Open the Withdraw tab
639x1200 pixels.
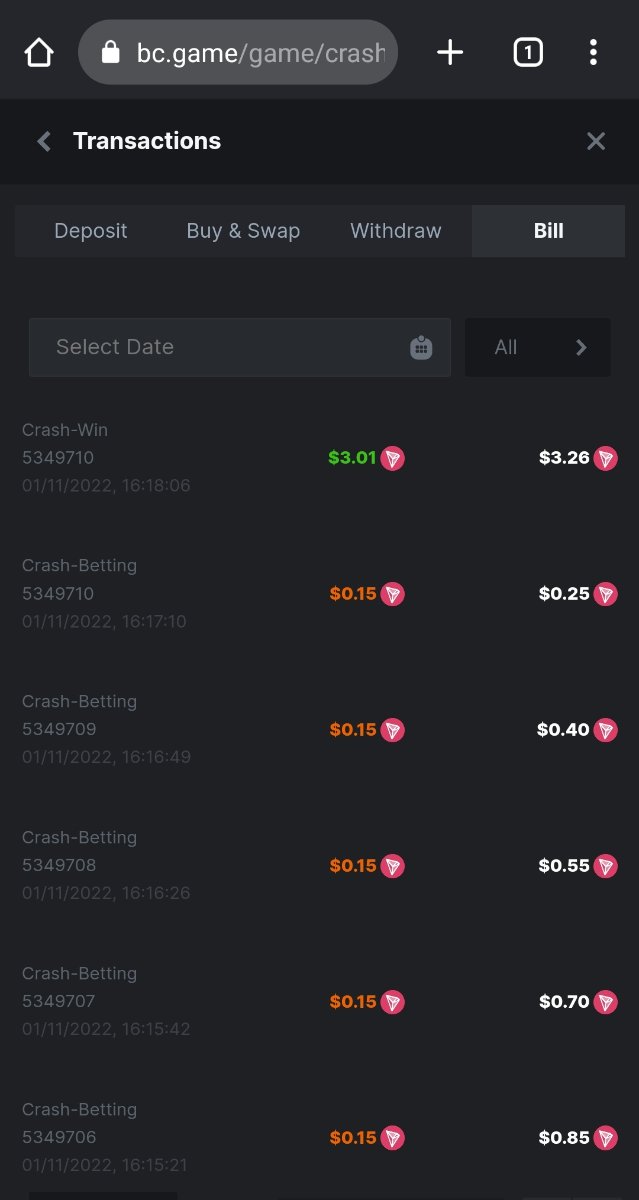(x=395, y=231)
